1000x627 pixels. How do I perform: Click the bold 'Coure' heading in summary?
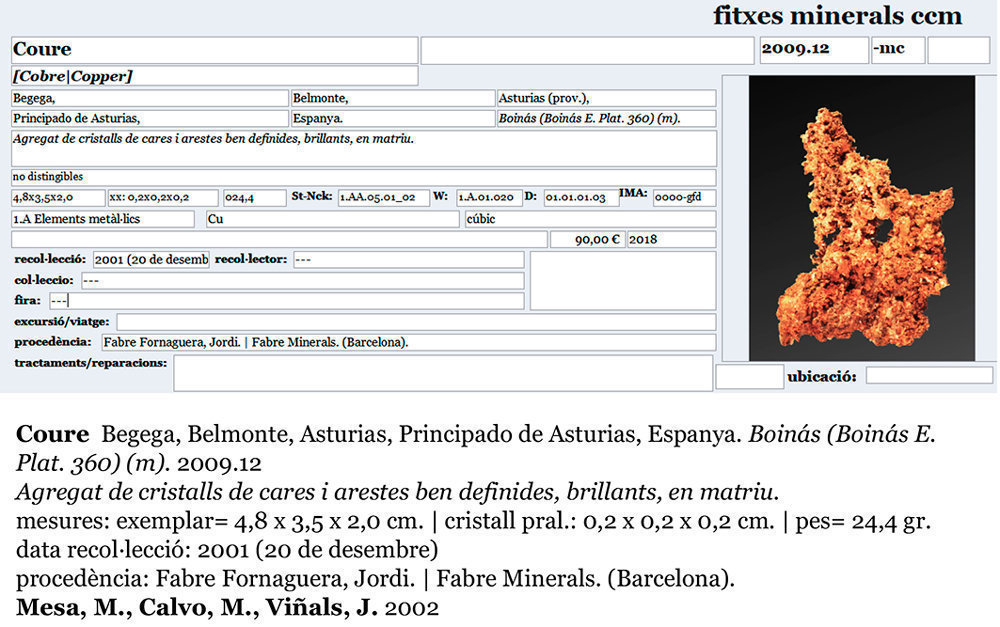click(x=52, y=434)
